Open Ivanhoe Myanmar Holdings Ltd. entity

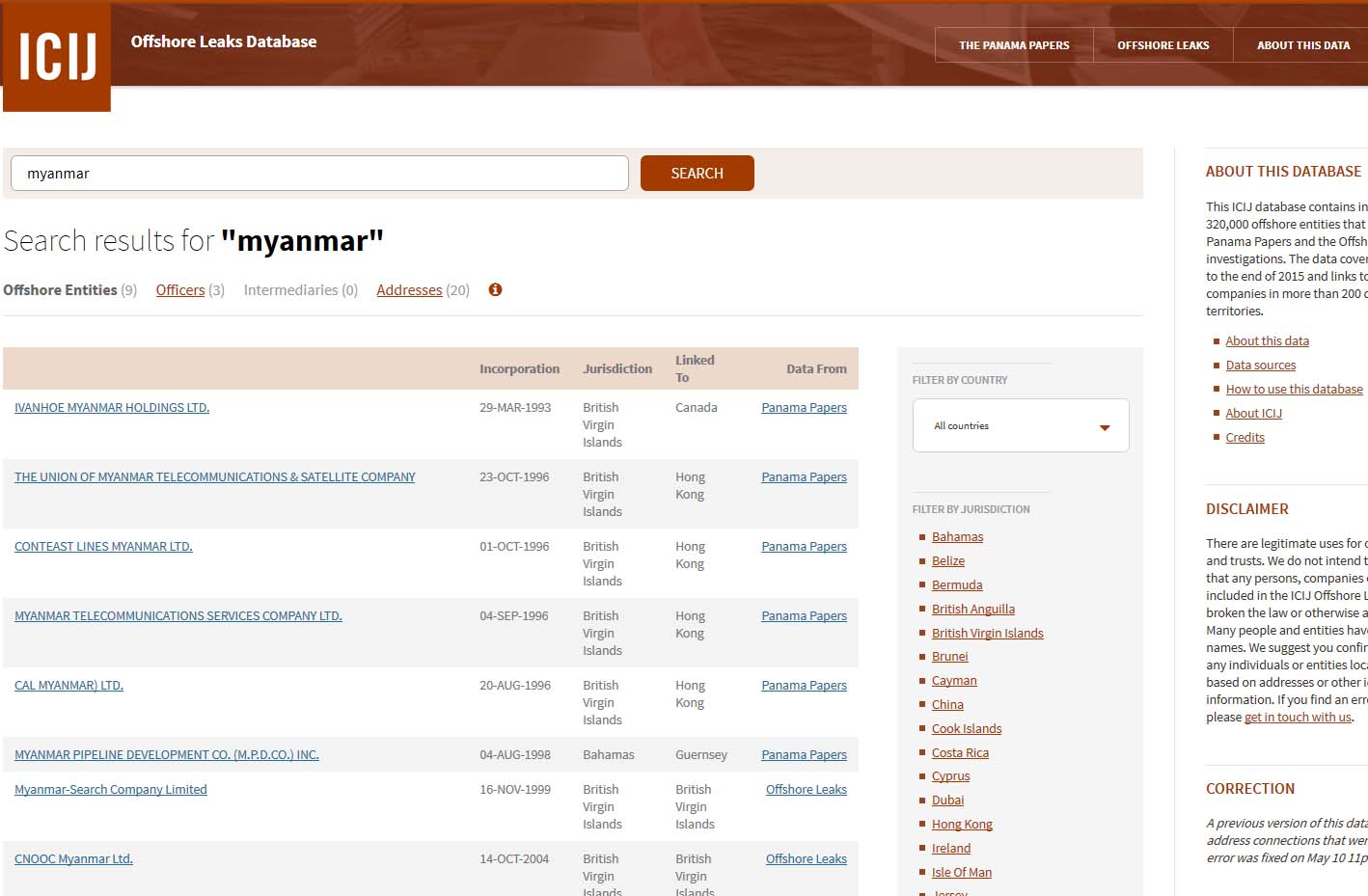point(112,408)
